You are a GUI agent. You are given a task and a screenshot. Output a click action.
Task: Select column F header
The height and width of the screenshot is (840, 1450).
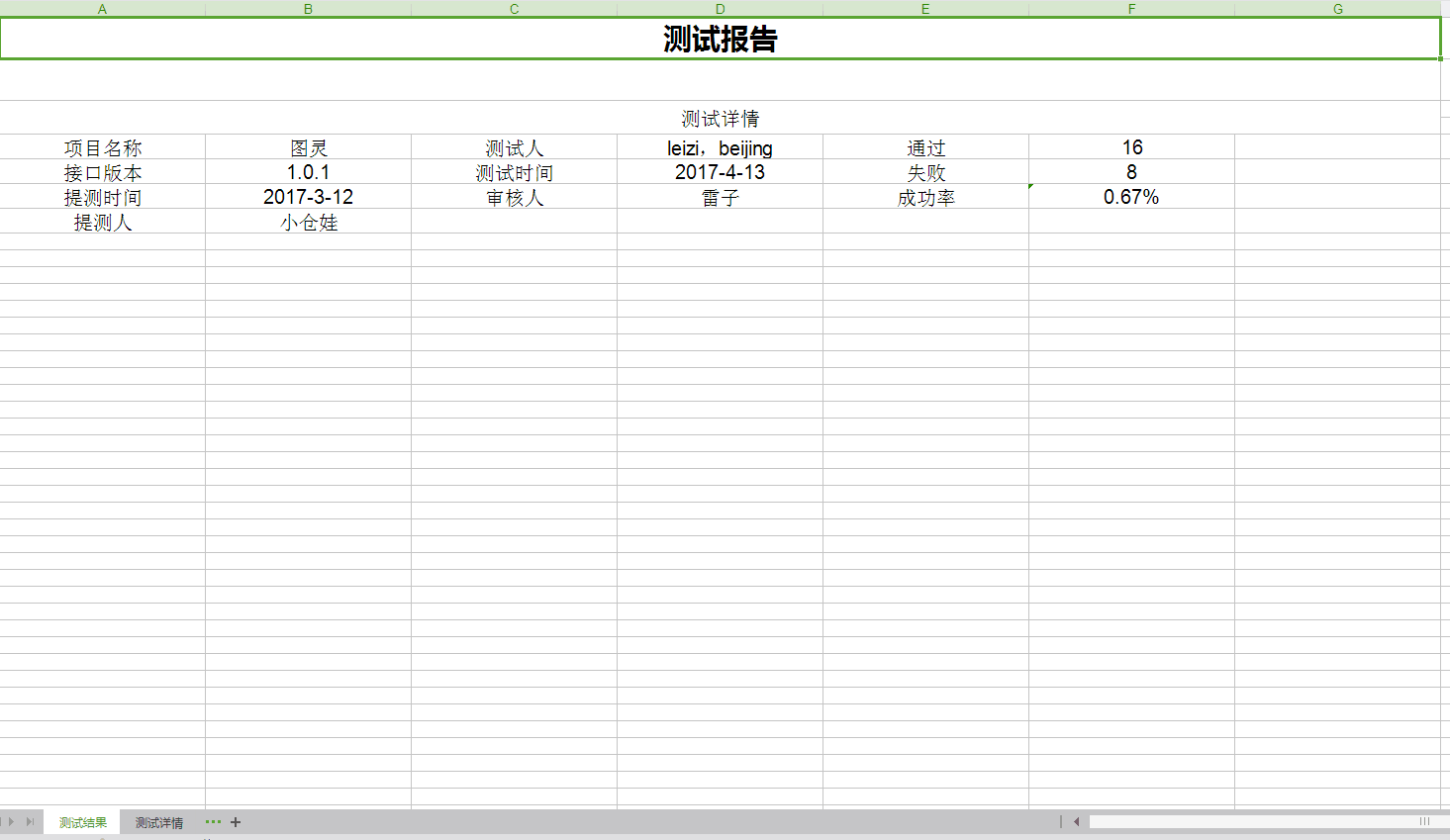(x=1131, y=9)
